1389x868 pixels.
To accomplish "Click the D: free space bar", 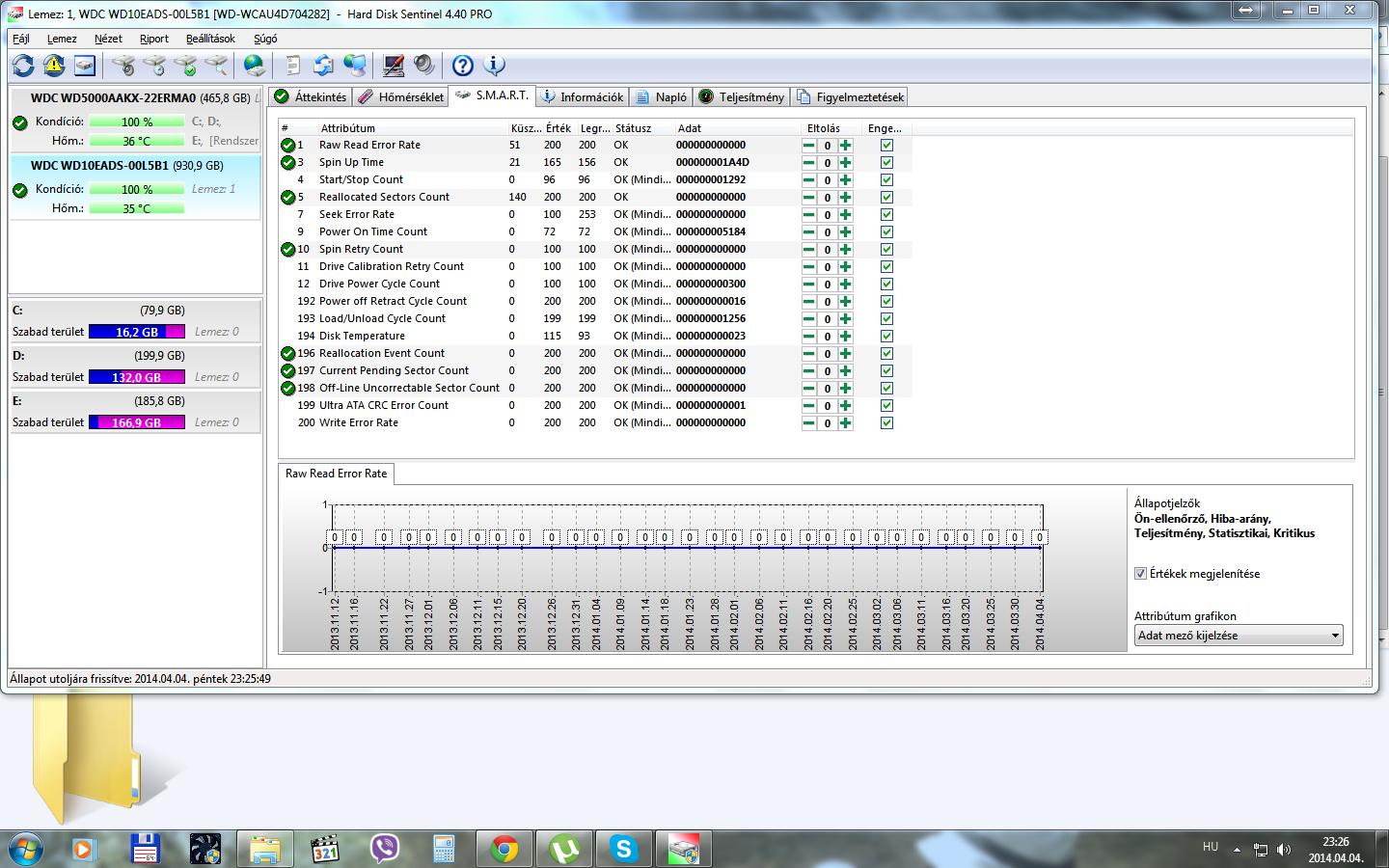I will tap(136, 377).
